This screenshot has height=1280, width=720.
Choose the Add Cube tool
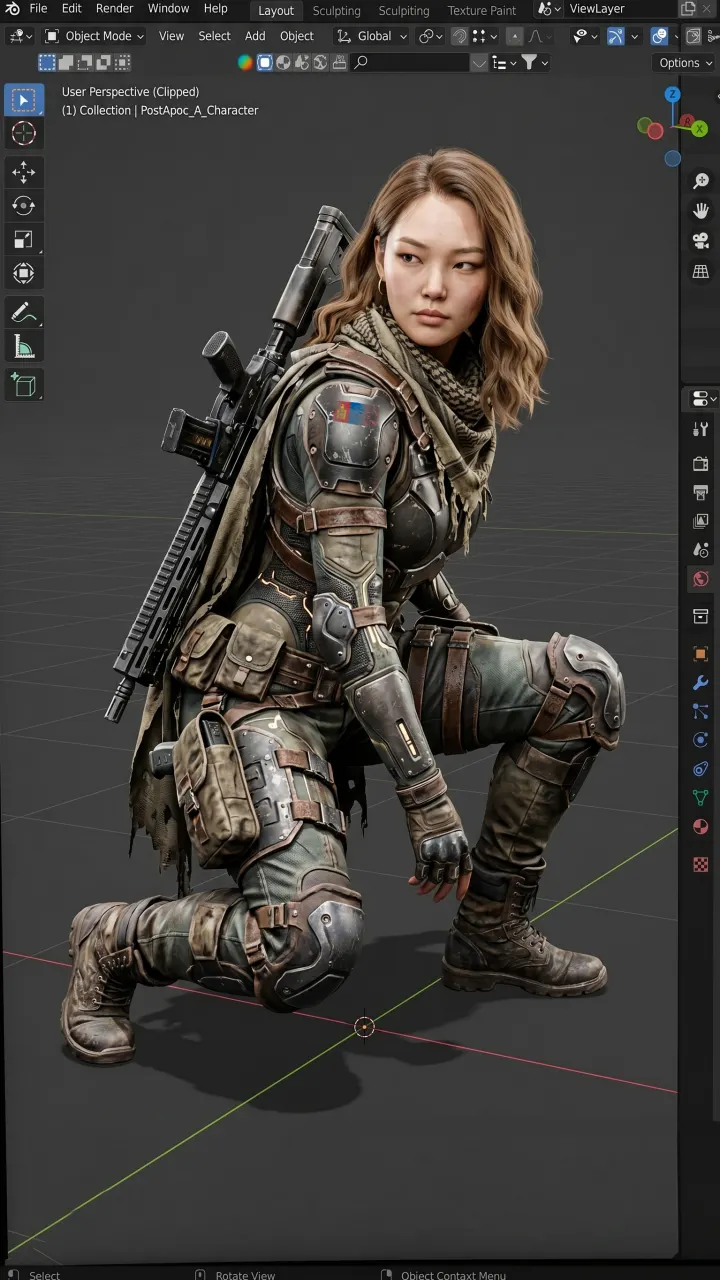(23, 385)
